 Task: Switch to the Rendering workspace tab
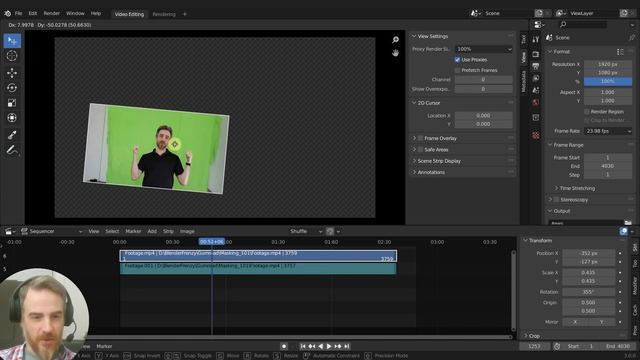coord(164,14)
